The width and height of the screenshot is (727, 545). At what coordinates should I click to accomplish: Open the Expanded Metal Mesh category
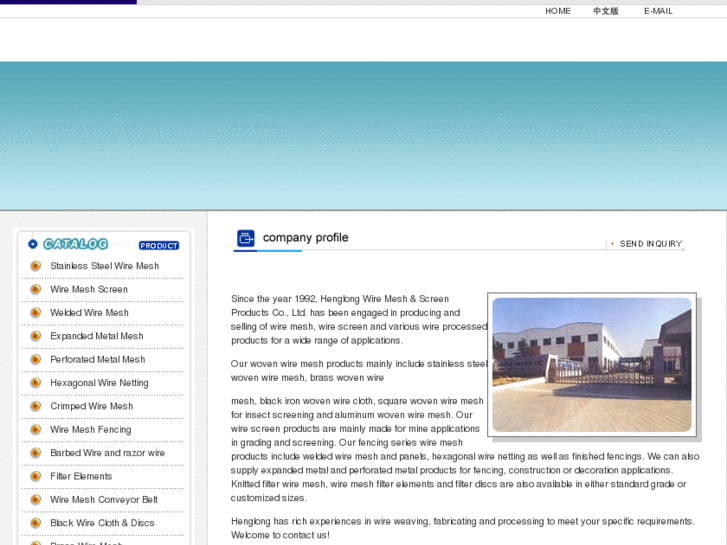(96, 336)
